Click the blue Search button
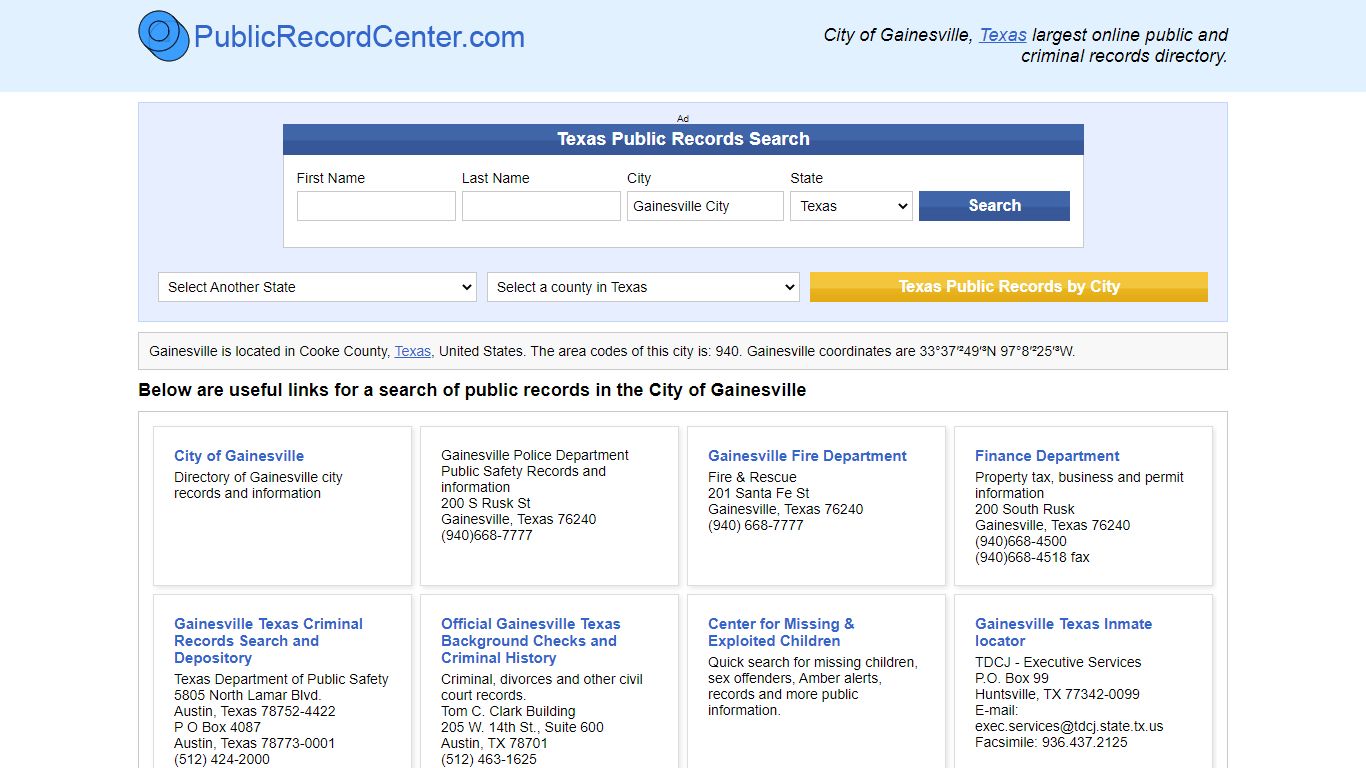This screenshot has width=1366, height=768. tap(994, 206)
